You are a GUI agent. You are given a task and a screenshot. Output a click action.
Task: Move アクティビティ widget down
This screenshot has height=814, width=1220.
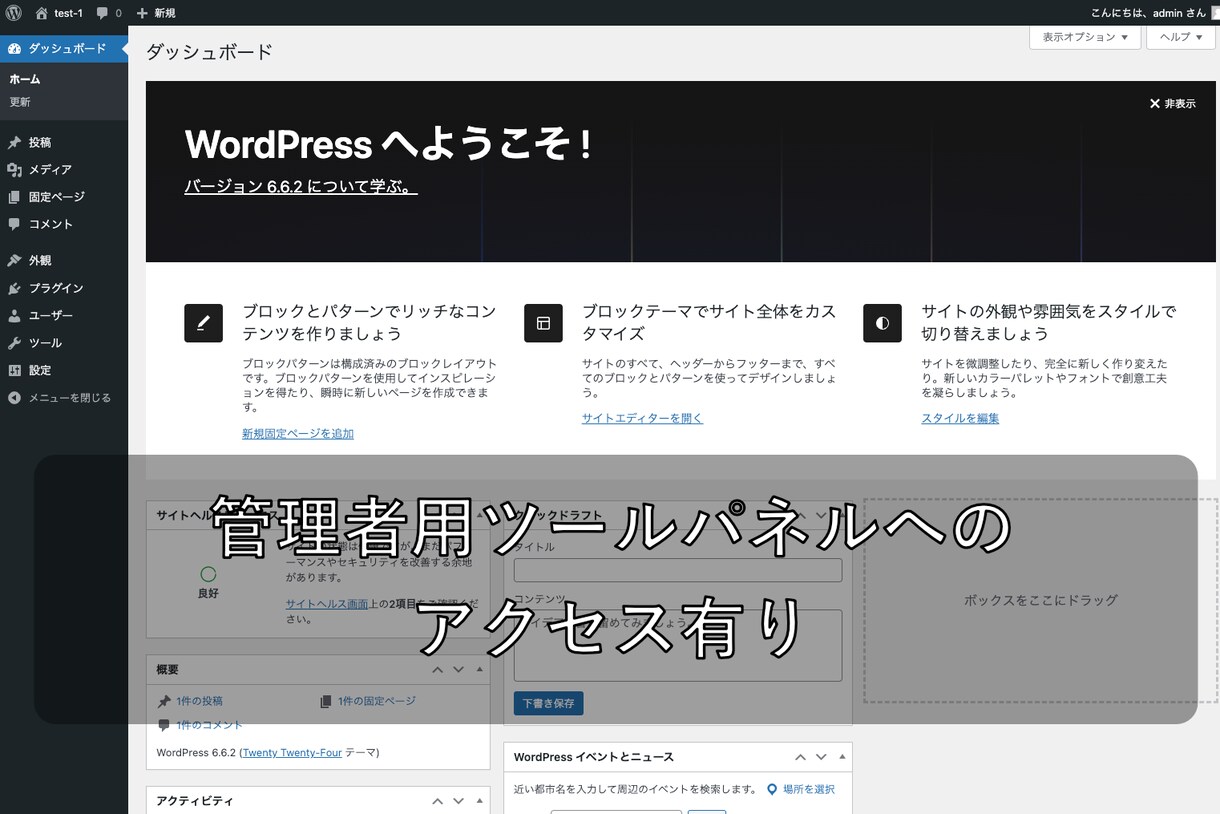point(458,801)
